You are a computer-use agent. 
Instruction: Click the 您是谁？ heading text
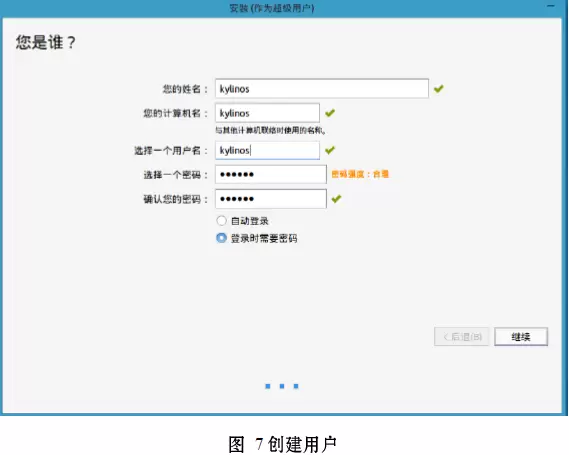(x=46, y=42)
